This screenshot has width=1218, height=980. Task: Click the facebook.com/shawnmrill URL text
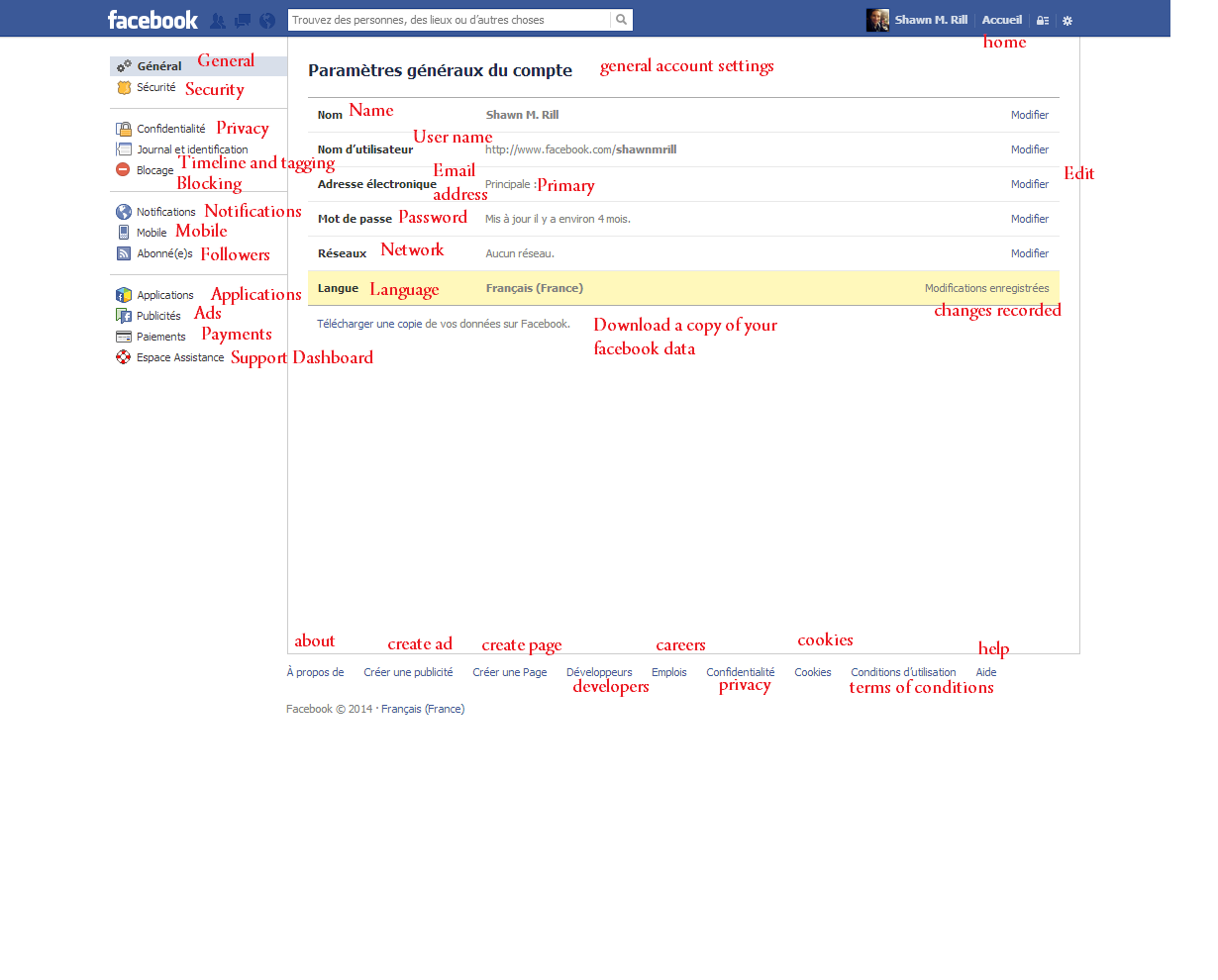click(581, 149)
